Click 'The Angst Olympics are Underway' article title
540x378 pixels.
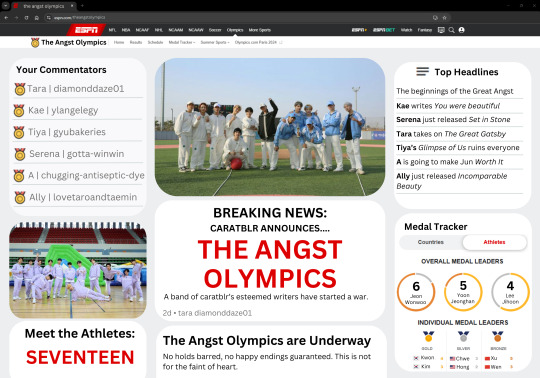tap(267, 340)
